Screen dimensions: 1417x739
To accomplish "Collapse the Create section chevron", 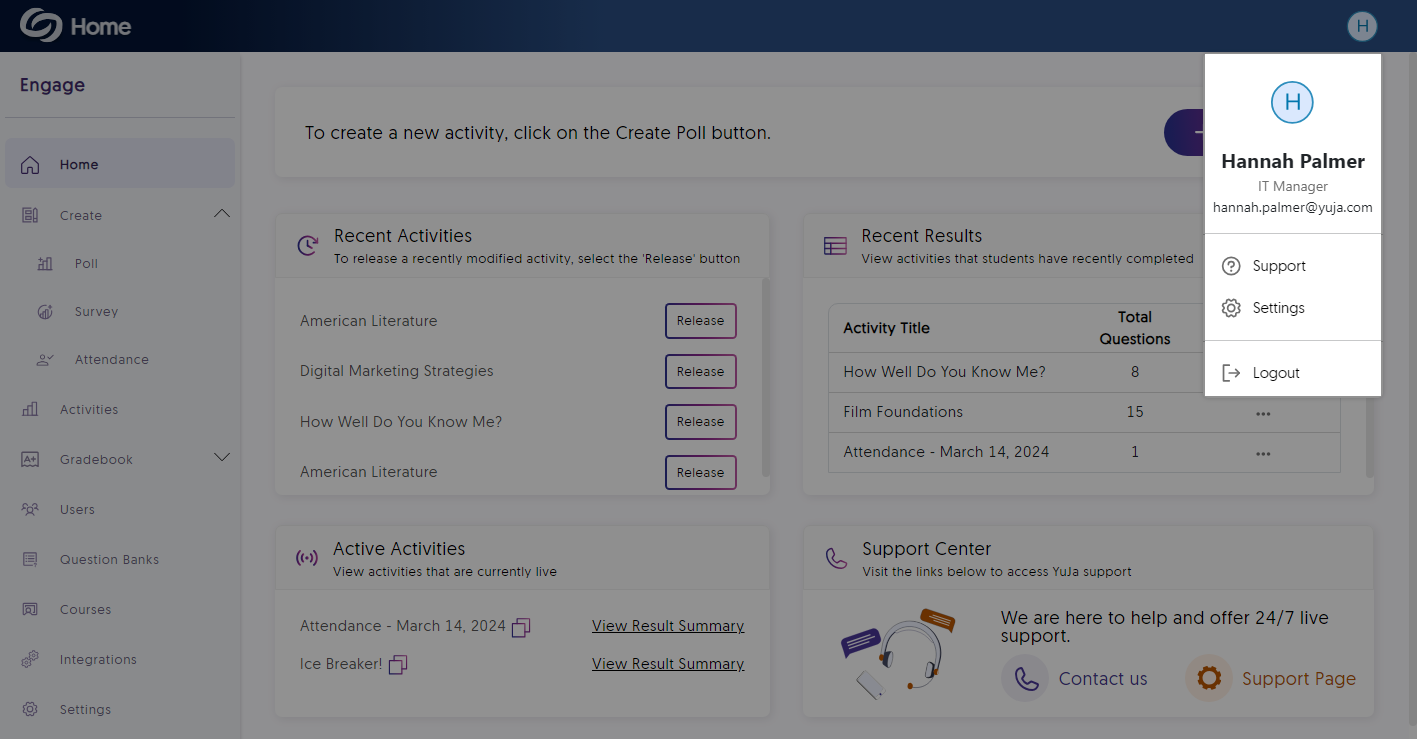I will point(222,214).
